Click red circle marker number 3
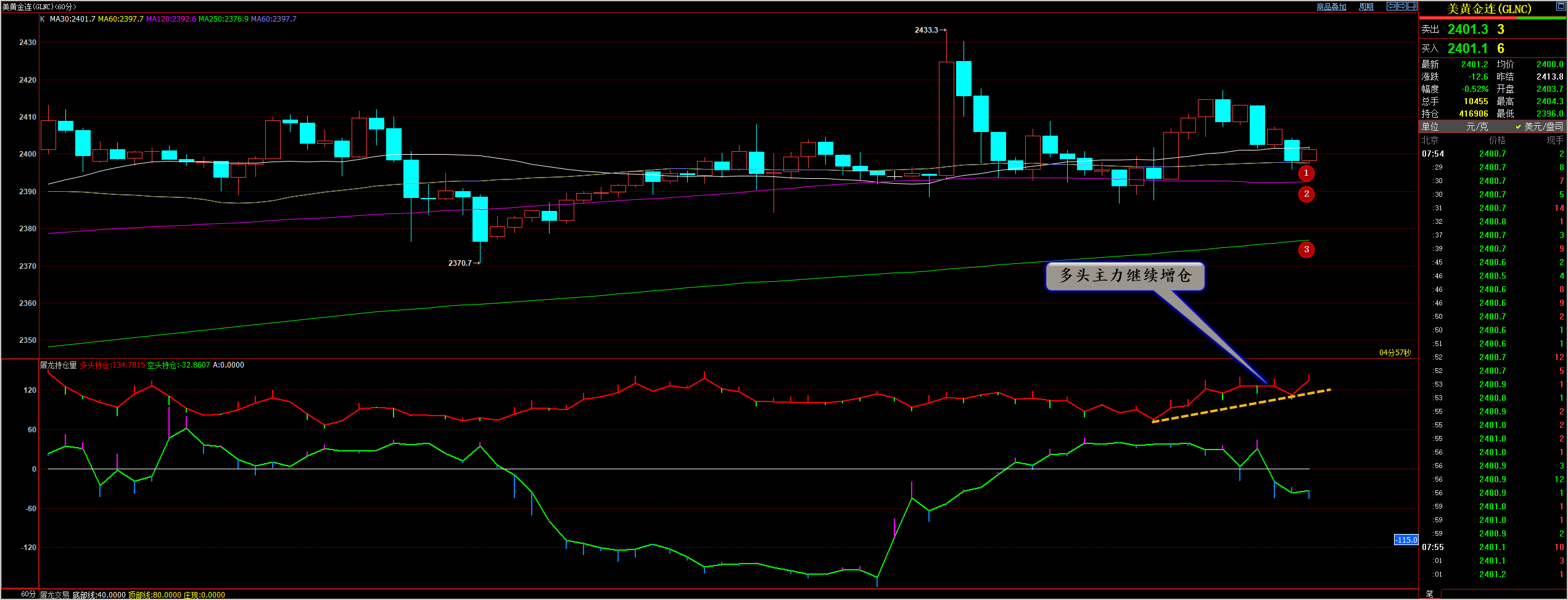This screenshot has width=1568, height=600. point(1306,250)
